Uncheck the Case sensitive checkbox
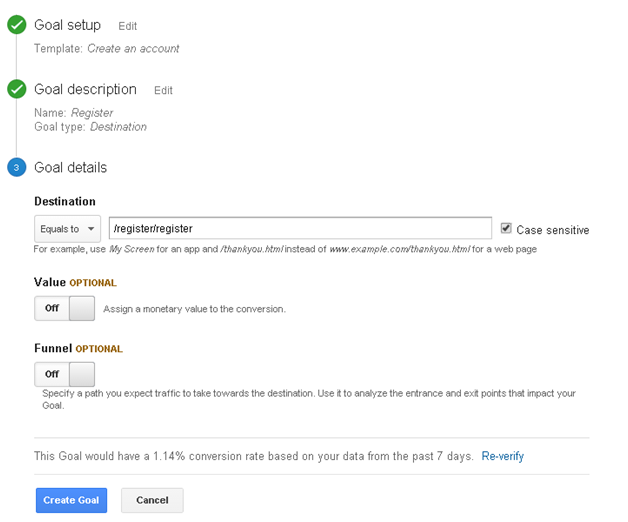Viewport: 628px width, 522px height. 506,228
